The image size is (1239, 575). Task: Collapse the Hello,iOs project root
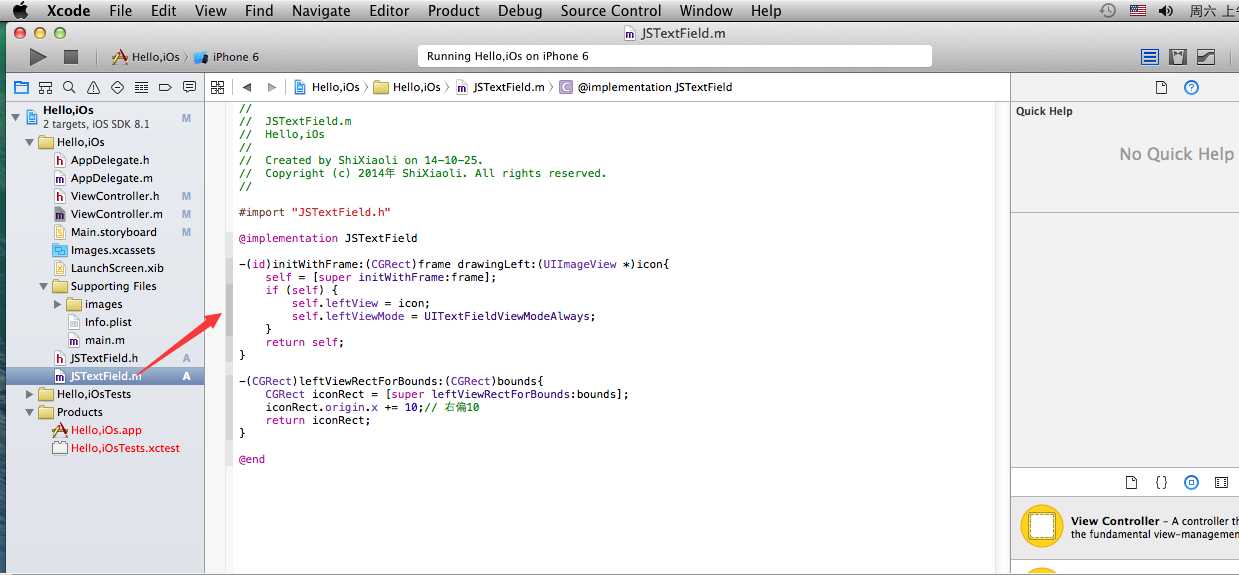pos(15,117)
